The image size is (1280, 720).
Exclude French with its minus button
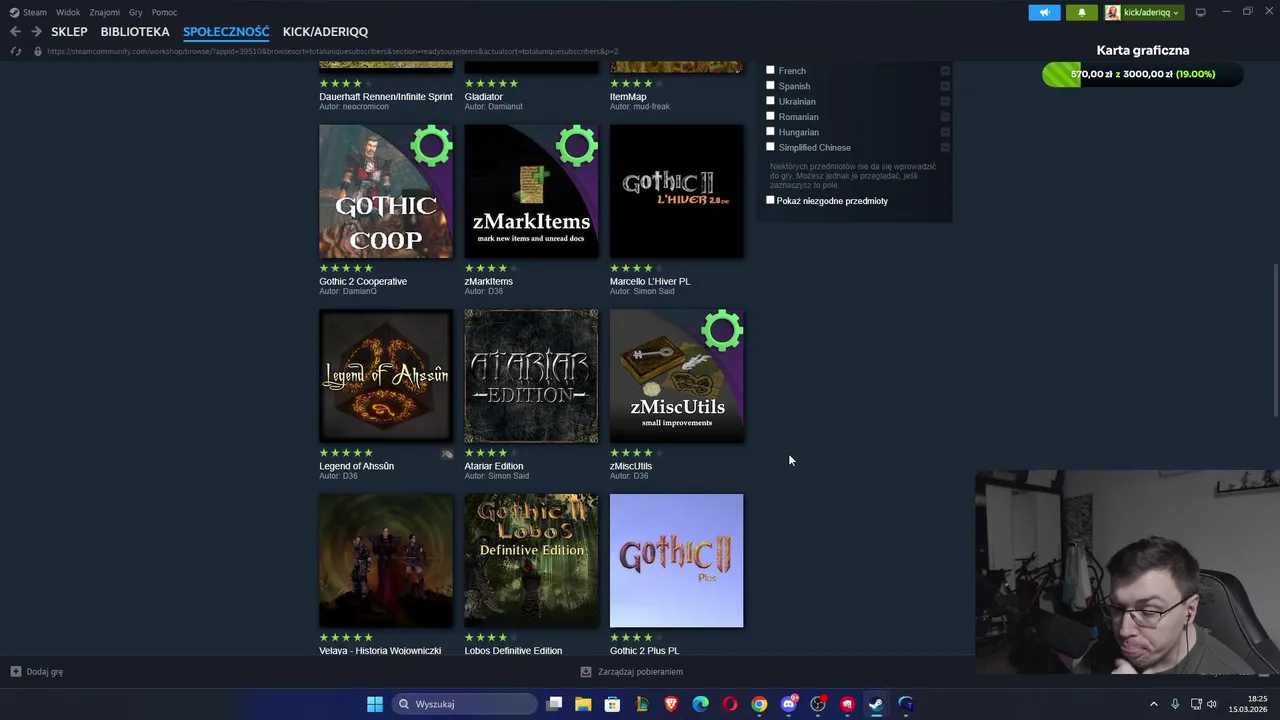tap(945, 70)
